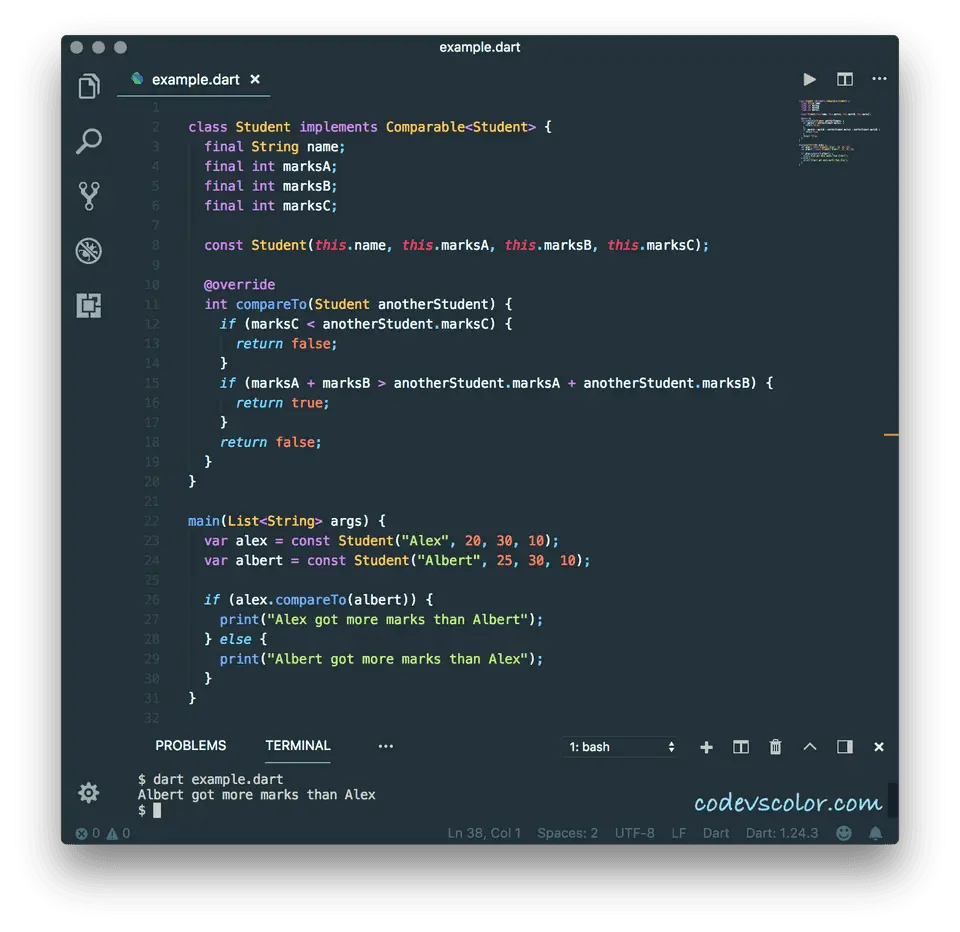Click the code minimap preview
The width and height of the screenshot is (960, 932).
(839, 132)
